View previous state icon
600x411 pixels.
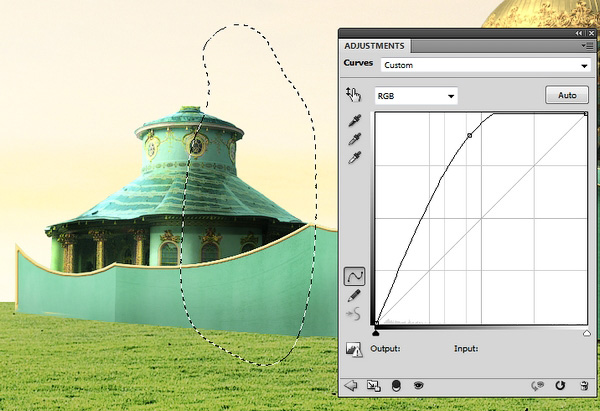click(x=537, y=386)
